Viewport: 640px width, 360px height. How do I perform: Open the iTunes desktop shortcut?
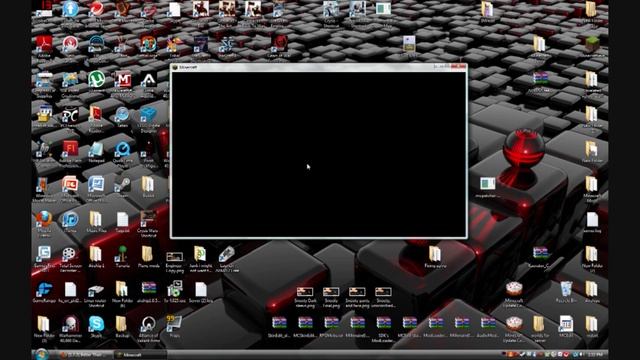(x=70, y=219)
